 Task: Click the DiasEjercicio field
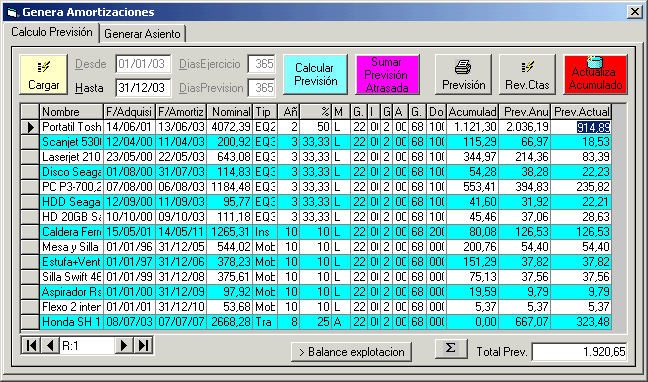pos(262,64)
